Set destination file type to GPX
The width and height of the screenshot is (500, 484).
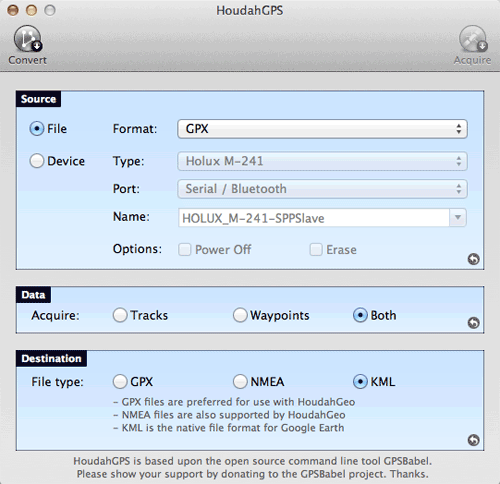[120, 381]
